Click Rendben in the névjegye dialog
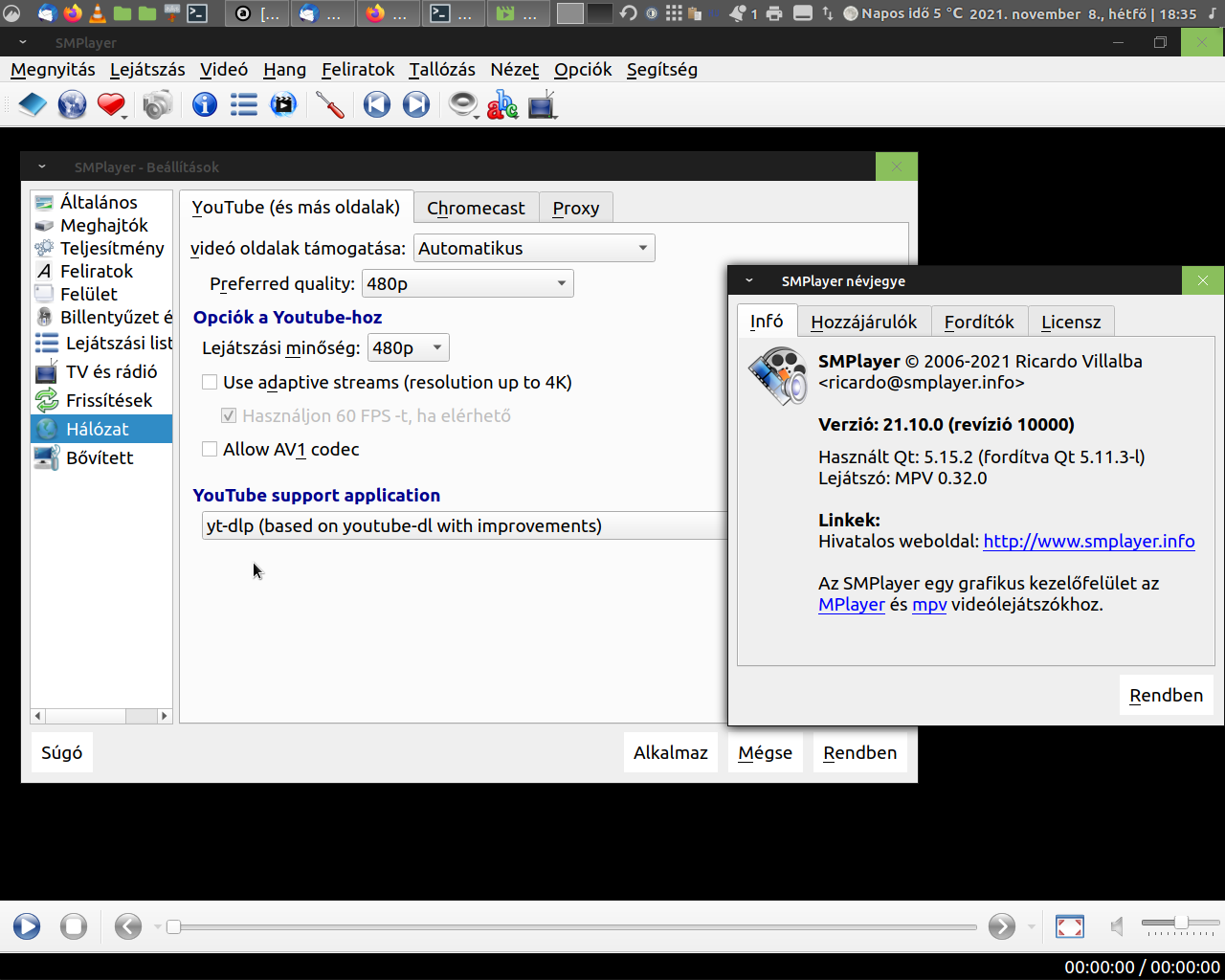This screenshot has width=1225, height=980. pyautogui.click(x=1166, y=695)
